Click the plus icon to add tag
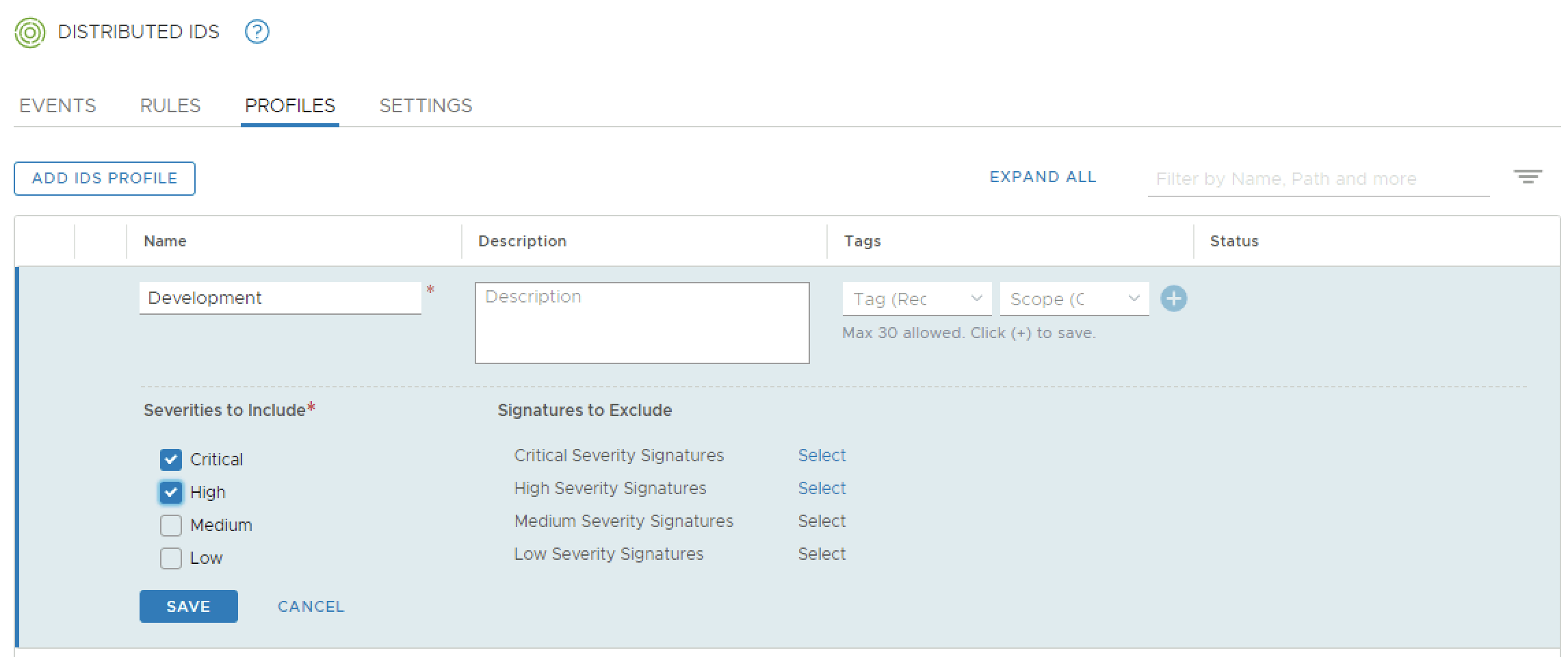 click(1174, 298)
